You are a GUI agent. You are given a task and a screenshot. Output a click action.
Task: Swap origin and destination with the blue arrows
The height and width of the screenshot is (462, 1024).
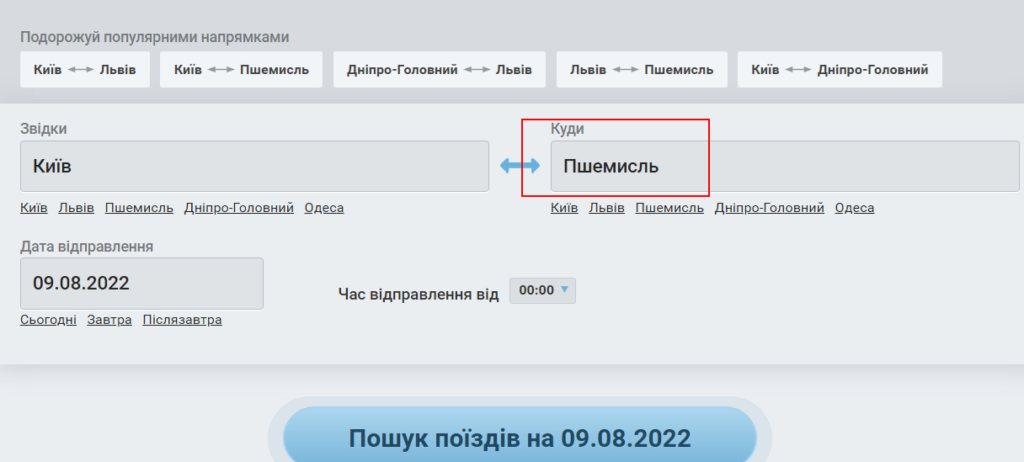520,166
